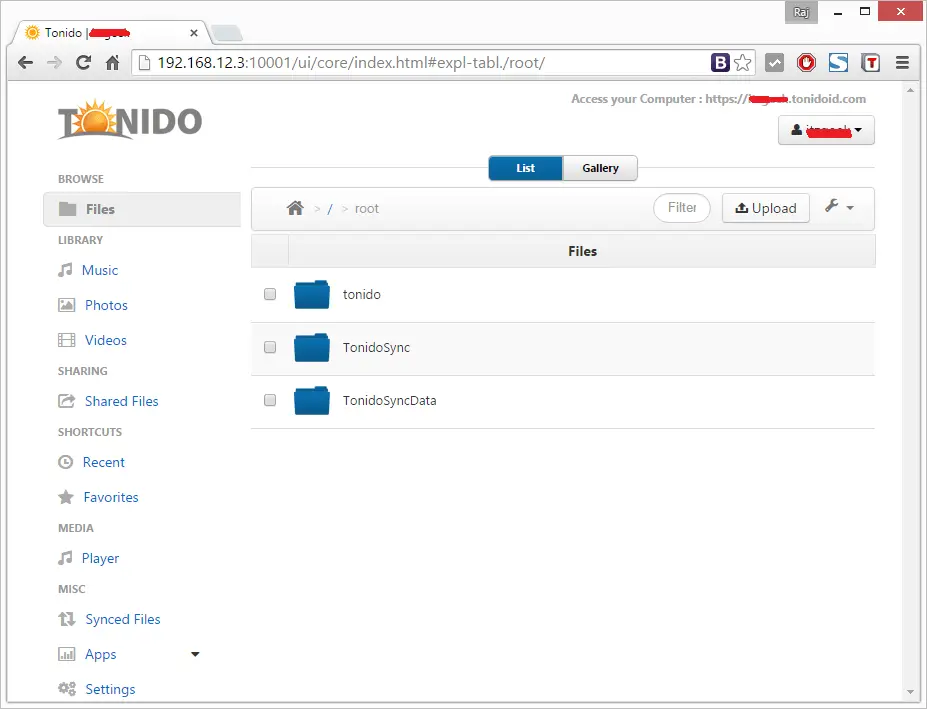Open the wrench tools dropdown
Screen dimensions: 927x709
click(x=840, y=207)
